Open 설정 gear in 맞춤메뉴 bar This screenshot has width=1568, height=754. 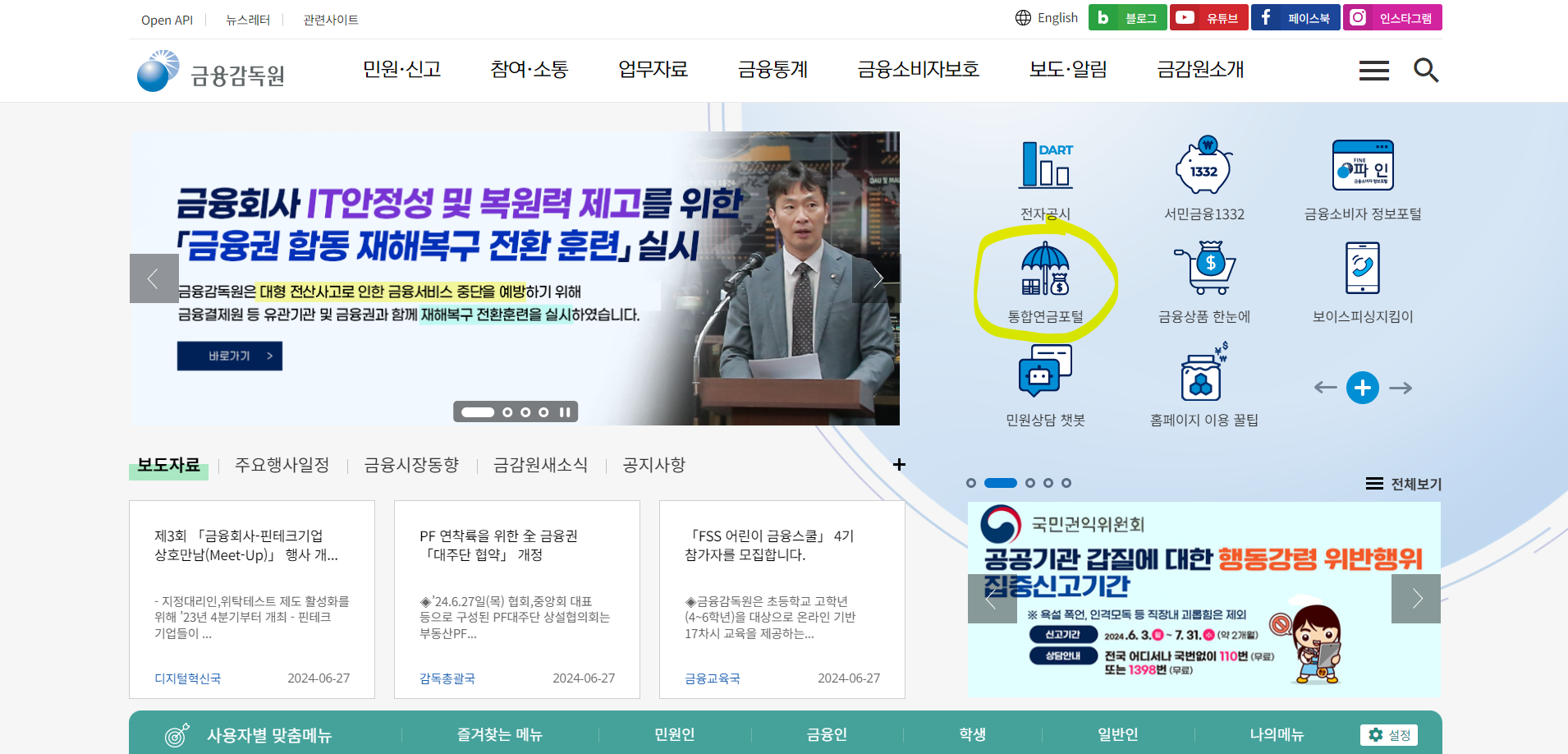(x=1389, y=735)
